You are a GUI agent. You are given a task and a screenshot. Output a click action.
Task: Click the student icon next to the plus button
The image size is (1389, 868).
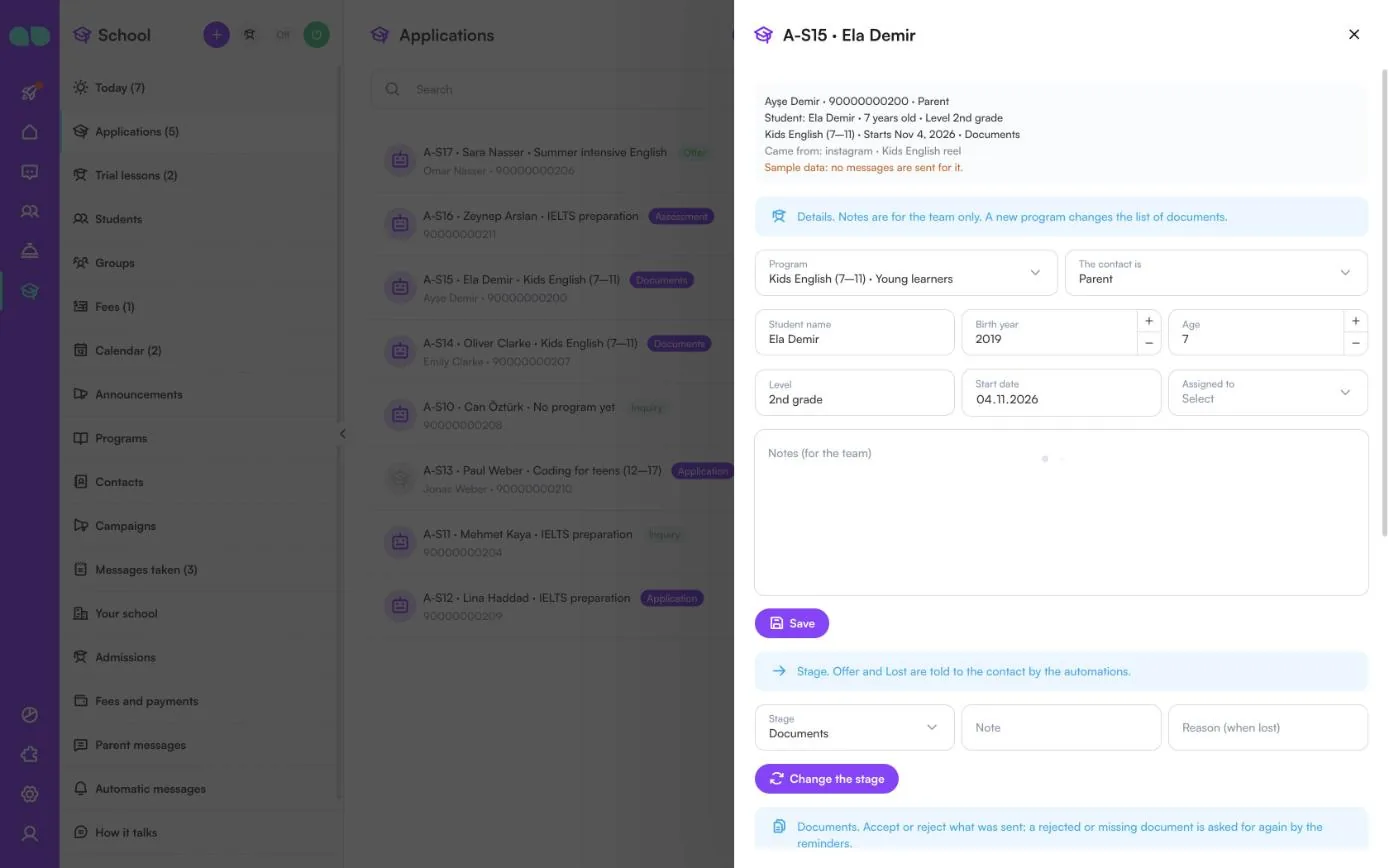pos(250,35)
